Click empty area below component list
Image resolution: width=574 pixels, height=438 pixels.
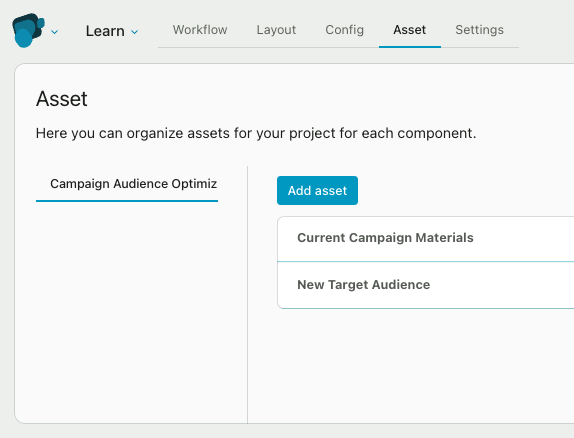132,311
